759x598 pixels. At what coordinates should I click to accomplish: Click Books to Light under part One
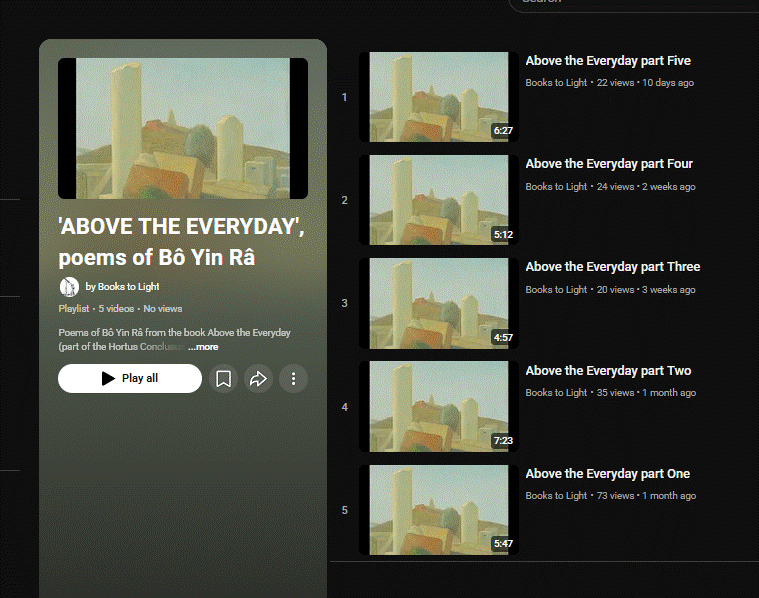(x=556, y=496)
